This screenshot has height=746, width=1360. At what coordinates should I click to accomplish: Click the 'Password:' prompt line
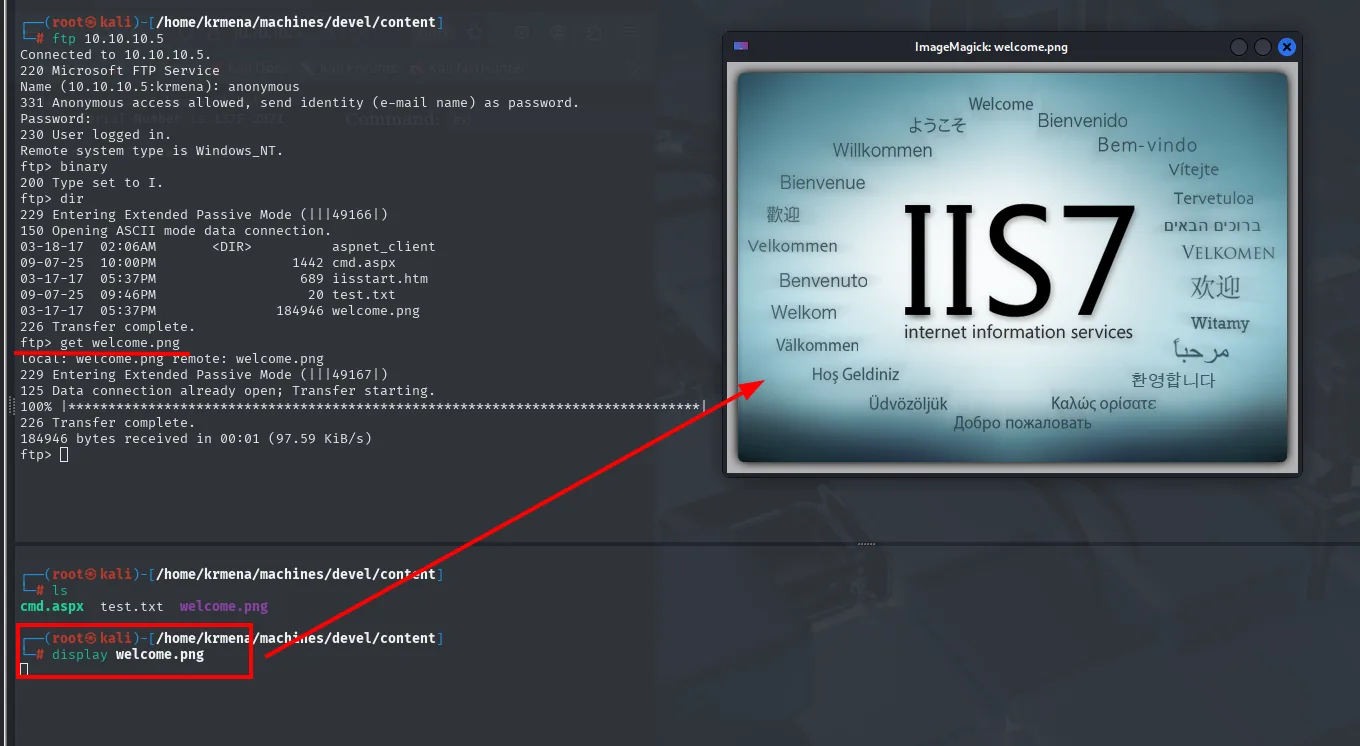pos(56,118)
